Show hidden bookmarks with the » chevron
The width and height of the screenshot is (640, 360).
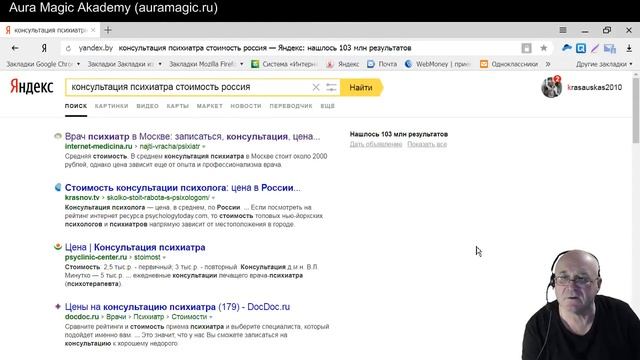(548, 64)
